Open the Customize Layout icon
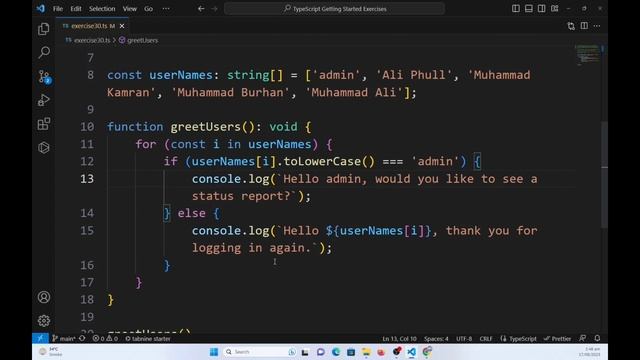Screen dimensions: 640x360 click(x=555, y=9)
